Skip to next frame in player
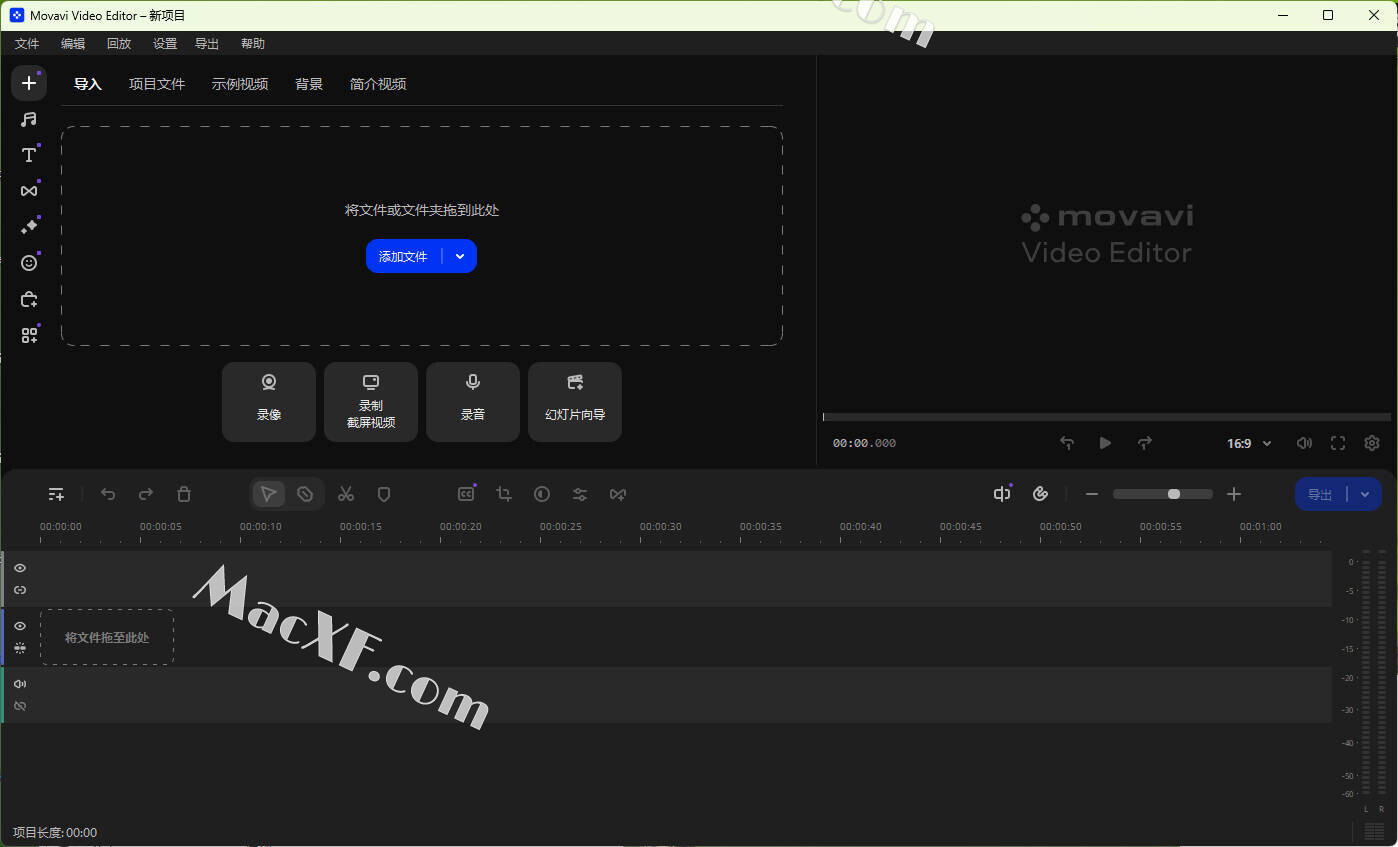This screenshot has height=847, width=1398. (x=1145, y=443)
